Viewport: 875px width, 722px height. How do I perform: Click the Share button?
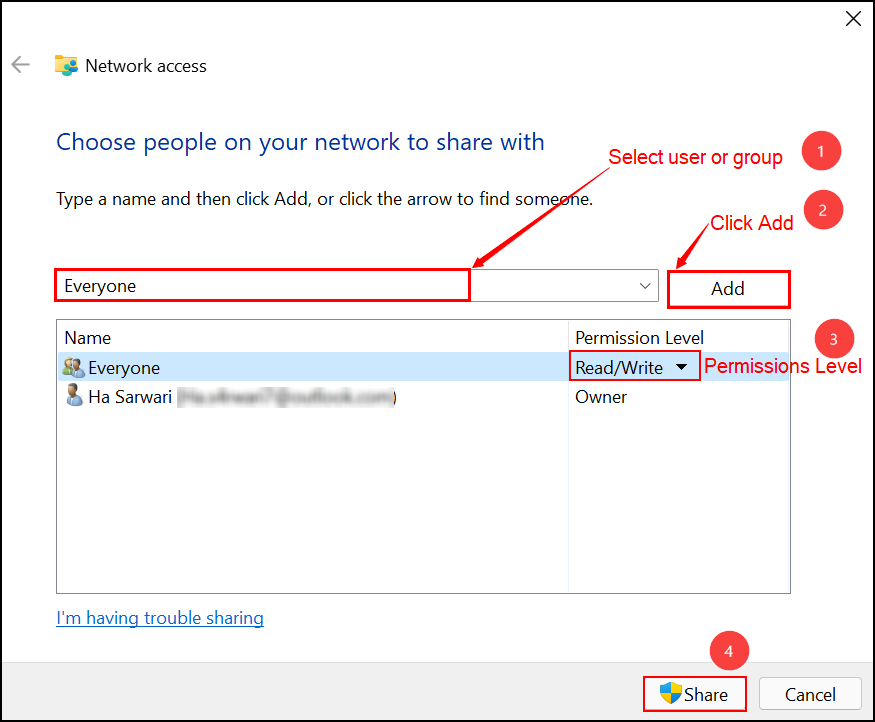coord(695,694)
